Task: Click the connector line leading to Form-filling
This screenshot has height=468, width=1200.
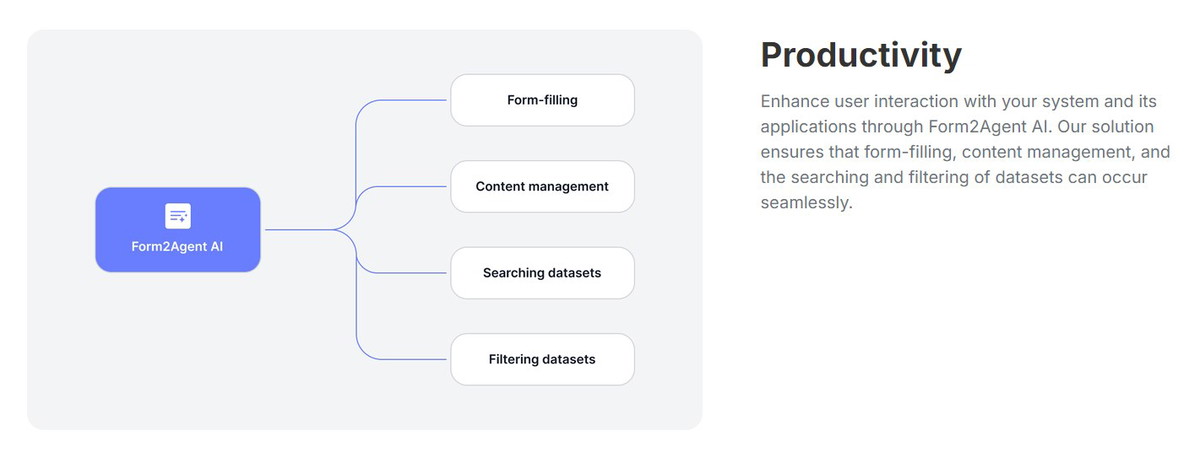Action: click(400, 100)
